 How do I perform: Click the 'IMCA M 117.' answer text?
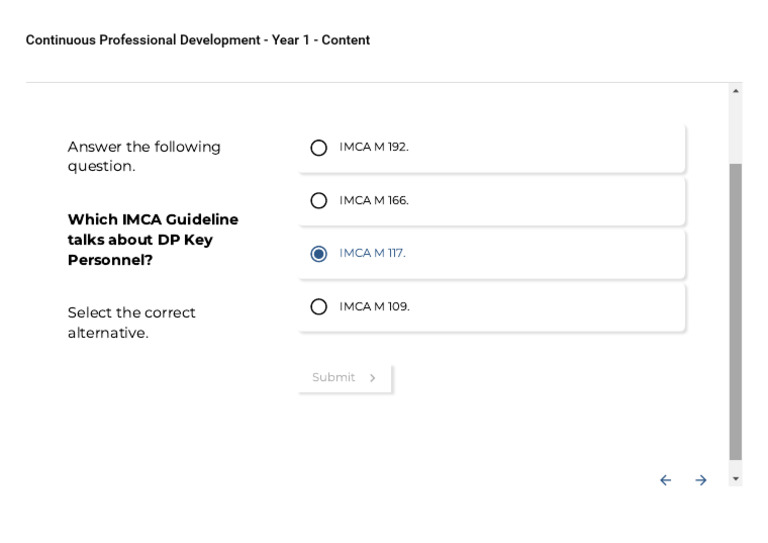click(x=372, y=253)
